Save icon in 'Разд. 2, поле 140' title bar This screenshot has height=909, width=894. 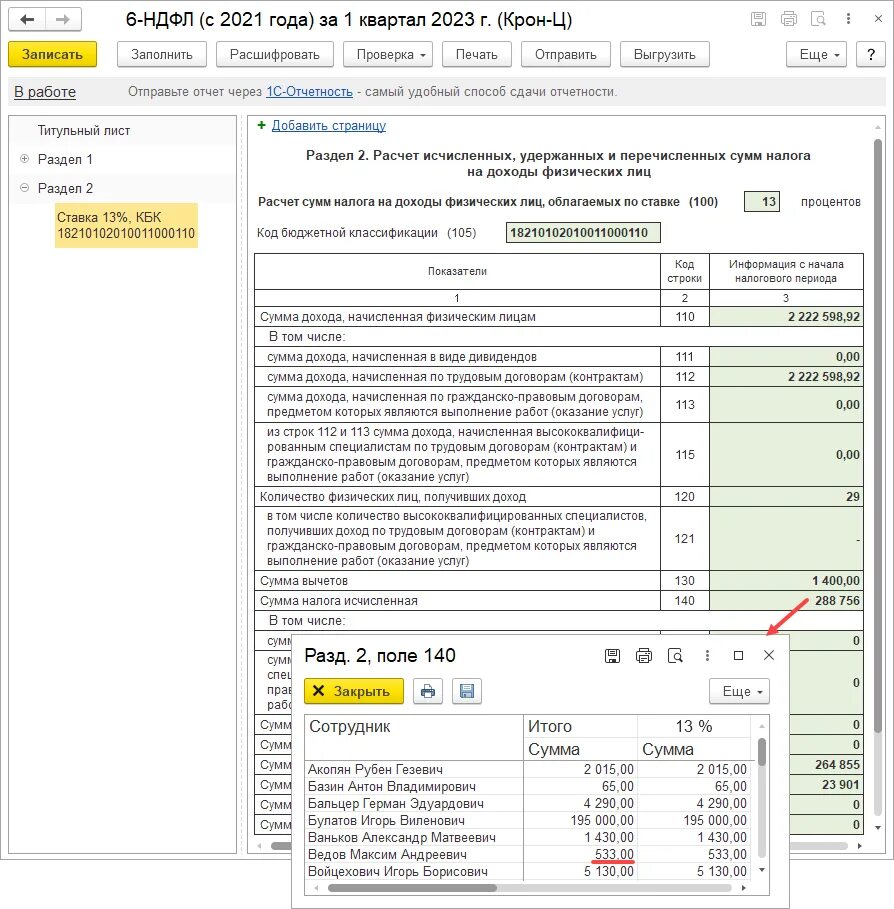(612, 656)
